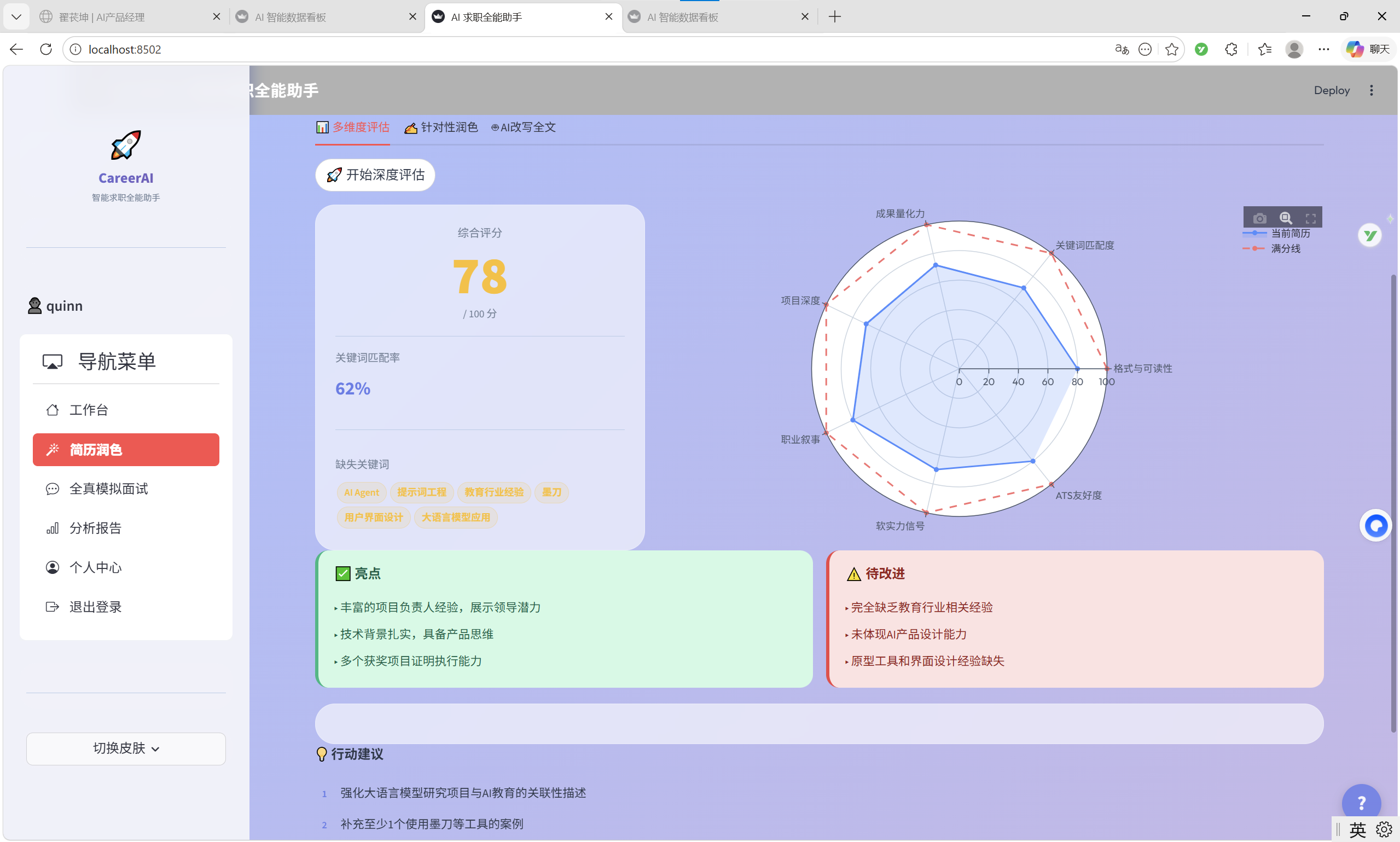Click the blue 当前简历 legend slider marker
1400x842 pixels.
(x=1255, y=233)
